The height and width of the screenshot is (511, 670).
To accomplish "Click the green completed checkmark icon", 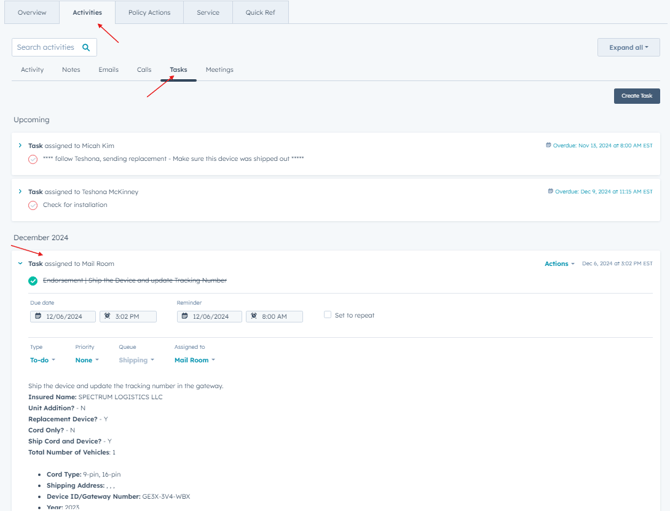I will (33, 281).
